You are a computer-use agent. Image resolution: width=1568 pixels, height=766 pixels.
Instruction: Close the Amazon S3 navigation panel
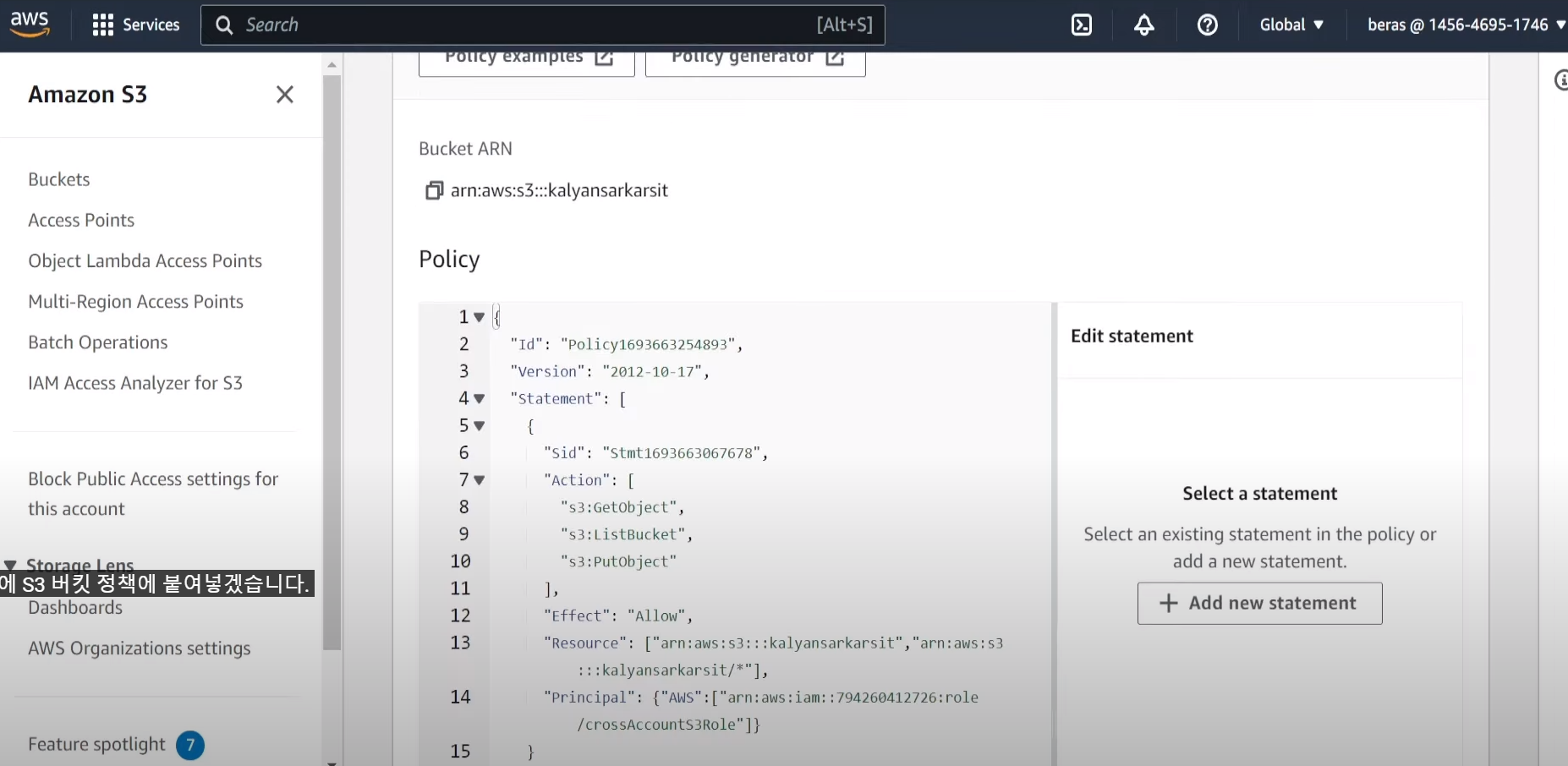[x=285, y=94]
